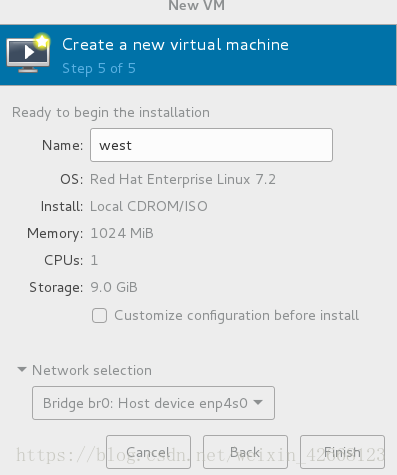Screen dimensions: 397x475
Task: Click the Name field containing west
Action: click(x=211, y=145)
